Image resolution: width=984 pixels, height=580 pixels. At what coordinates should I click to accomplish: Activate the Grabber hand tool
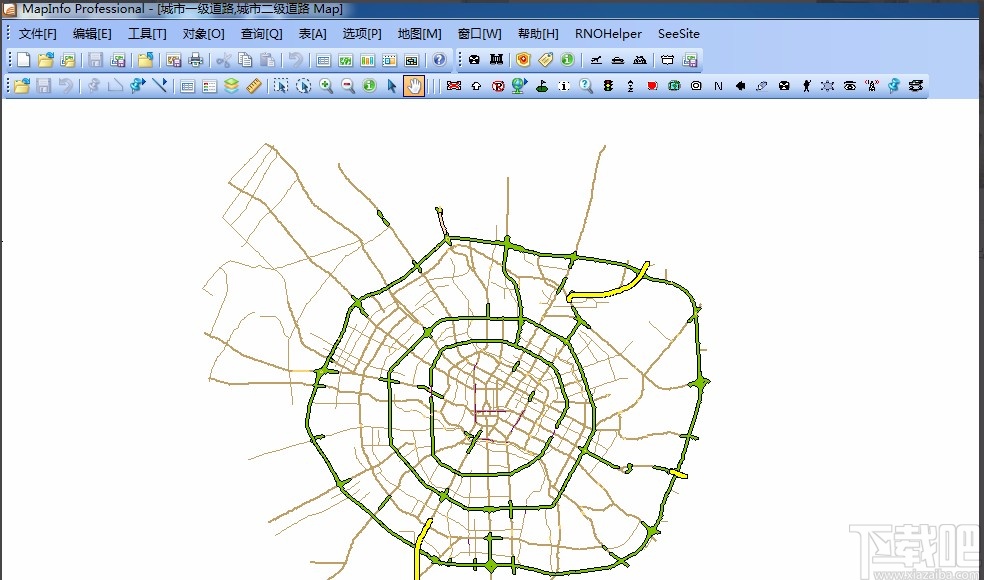414,85
